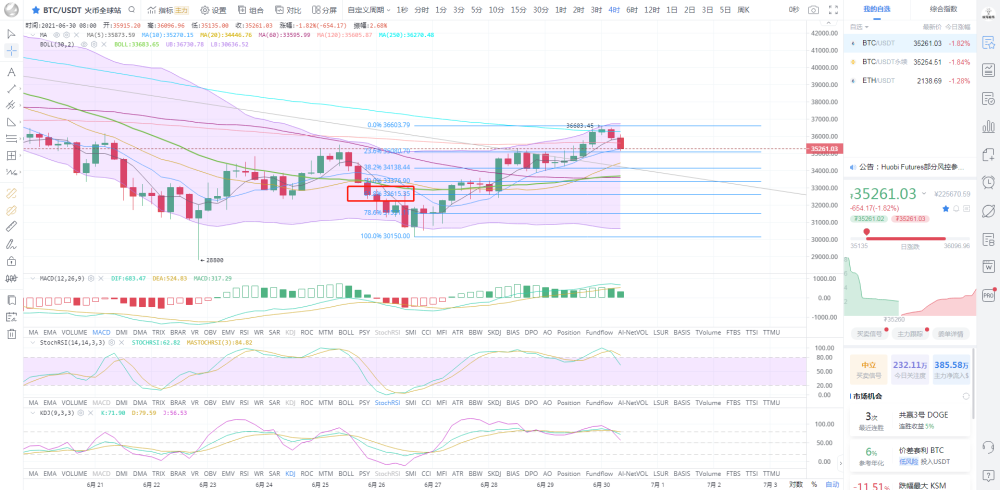Take a chart screenshot with camera icon
The width and height of the screenshot is (1000, 490).
[813, 10]
